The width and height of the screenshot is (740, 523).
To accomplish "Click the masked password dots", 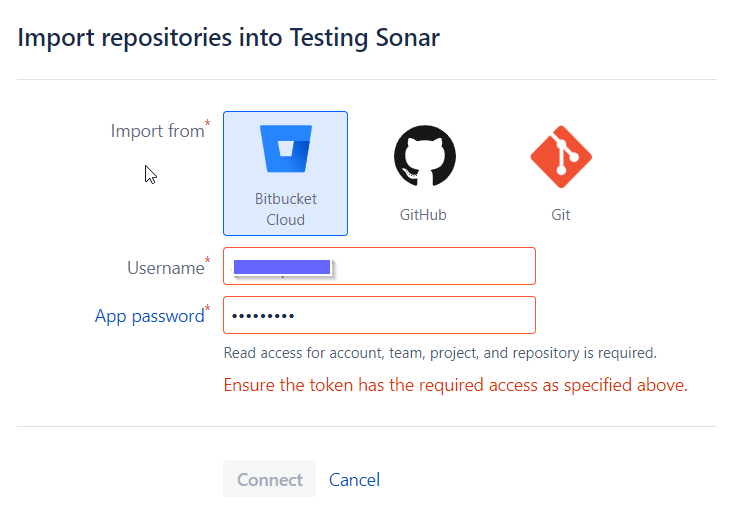I will [x=263, y=316].
